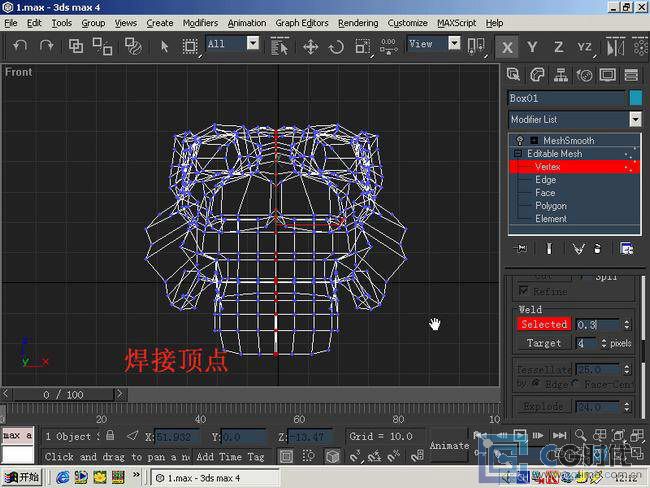Toggle the MeshSmooth modifier lightbulb
The width and height of the screenshot is (650, 488).
click(x=520, y=140)
